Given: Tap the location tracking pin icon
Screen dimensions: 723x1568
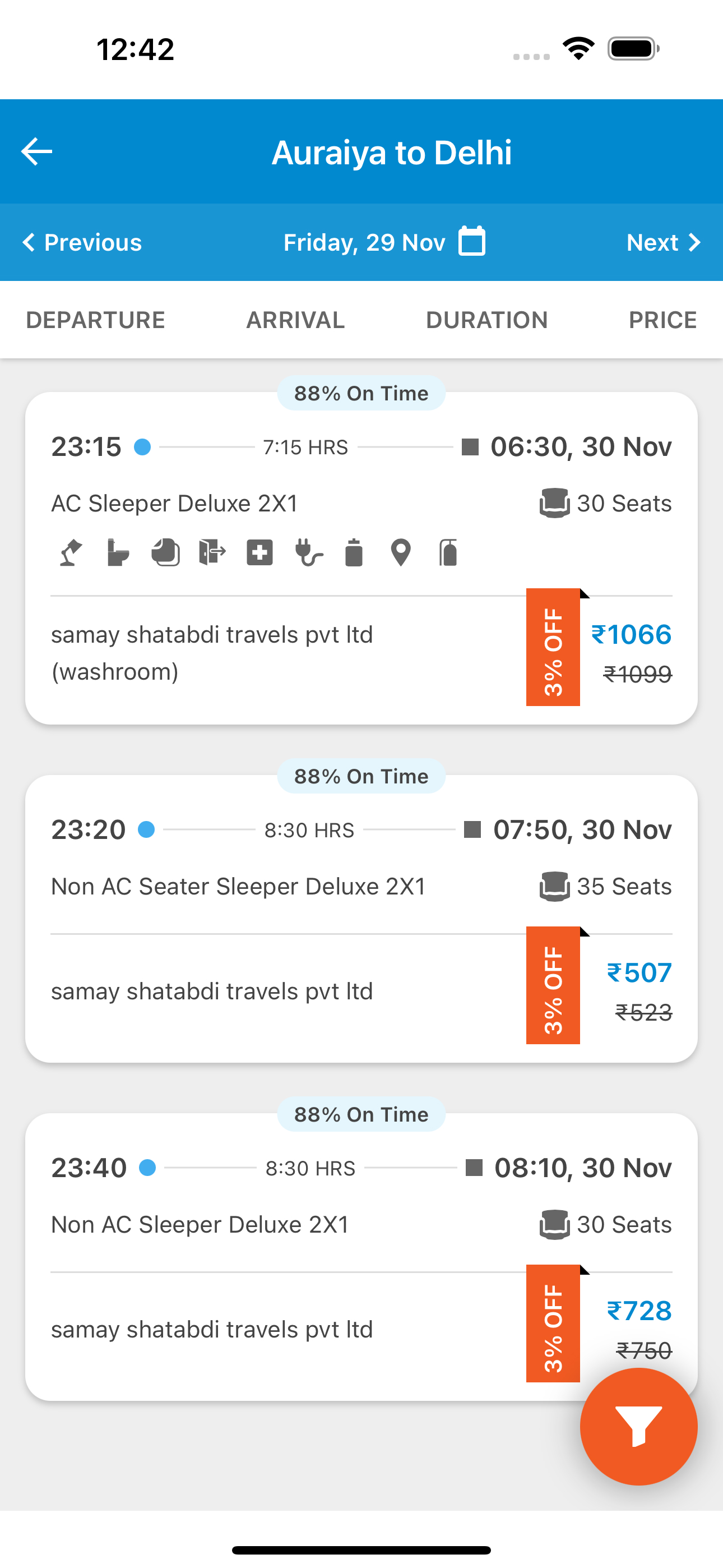Looking at the screenshot, I should (x=400, y=553).
